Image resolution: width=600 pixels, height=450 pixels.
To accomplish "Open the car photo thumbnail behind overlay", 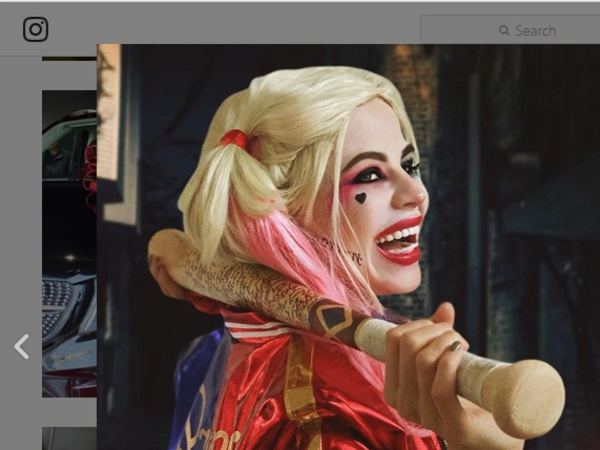I will pos(69,244).
